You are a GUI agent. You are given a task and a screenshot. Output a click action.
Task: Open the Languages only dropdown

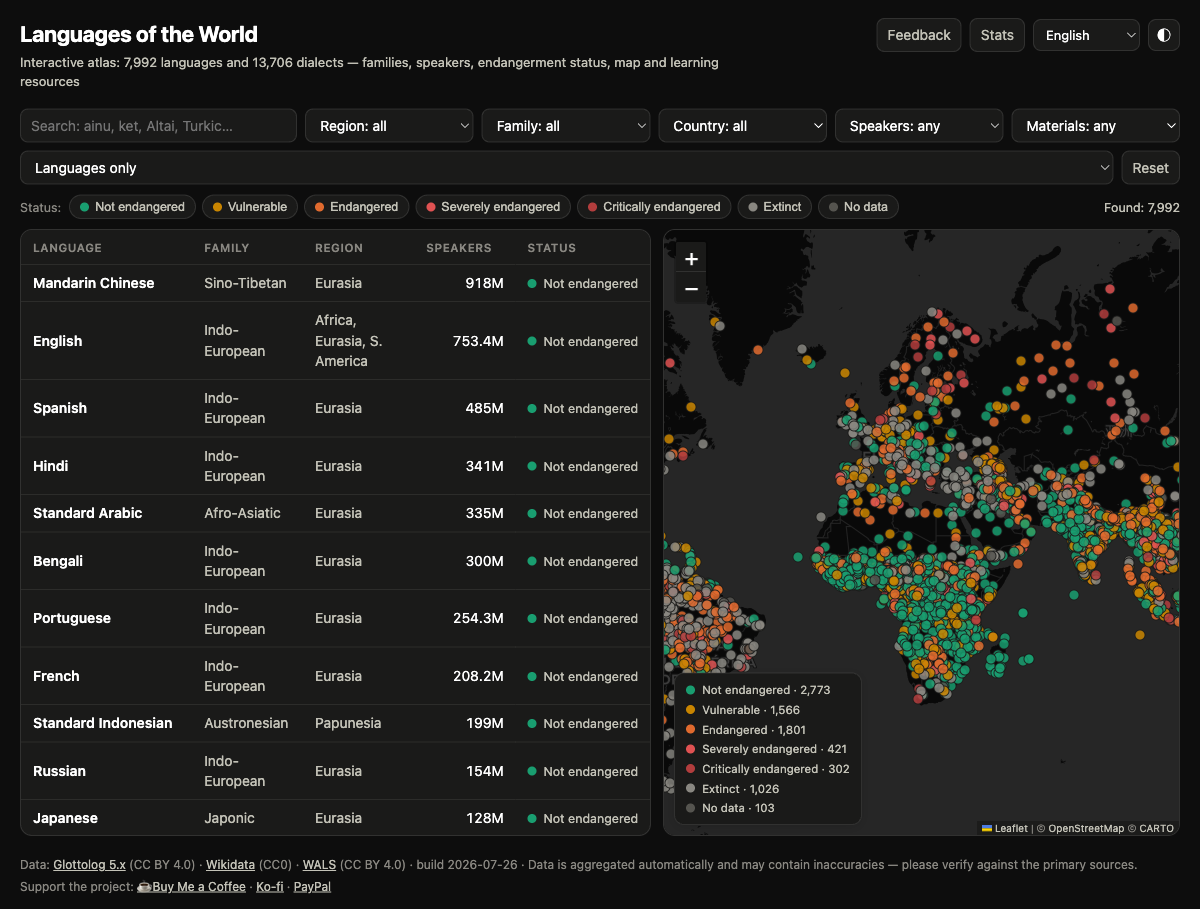566,168
